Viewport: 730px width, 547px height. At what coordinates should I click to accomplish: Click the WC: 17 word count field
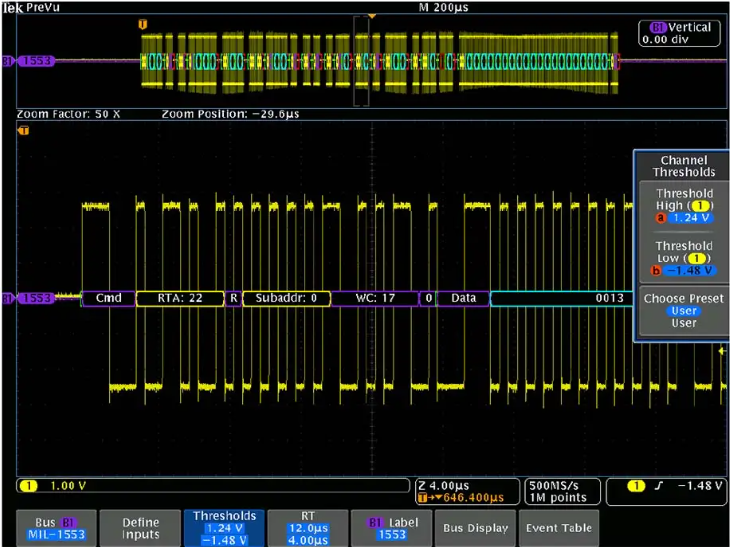(x=375, y=298)
